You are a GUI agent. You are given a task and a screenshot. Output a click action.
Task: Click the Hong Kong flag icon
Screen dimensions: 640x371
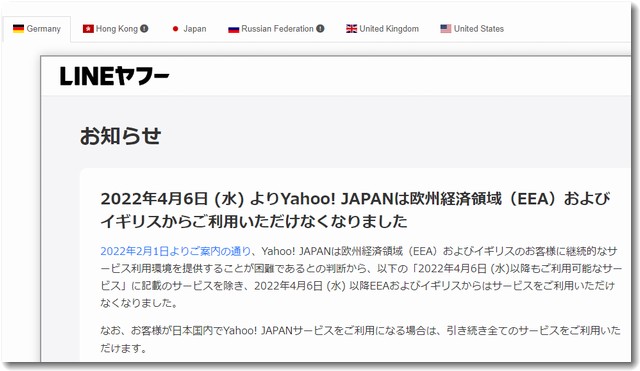tap(88, 29)
